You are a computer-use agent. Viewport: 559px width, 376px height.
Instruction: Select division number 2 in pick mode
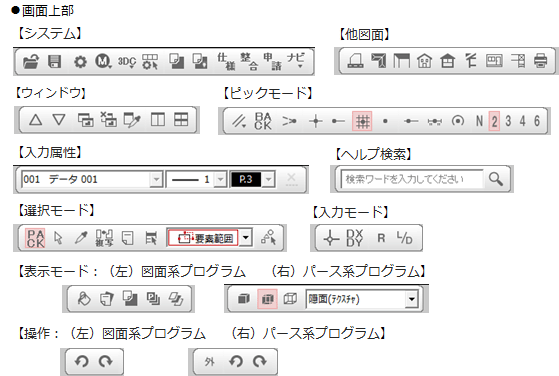(x=494, y=121)
